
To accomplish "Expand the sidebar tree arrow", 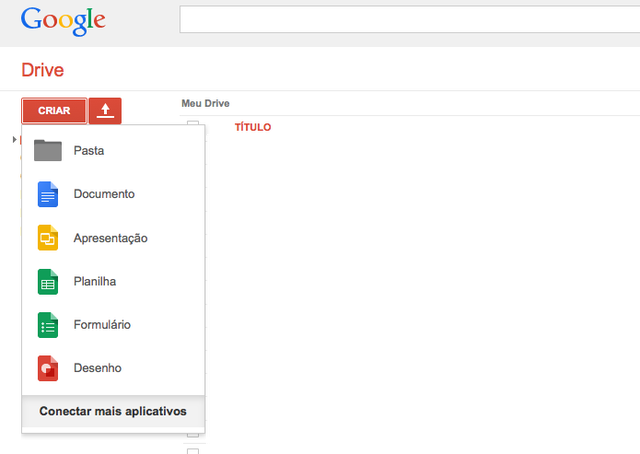I will 14,140.
